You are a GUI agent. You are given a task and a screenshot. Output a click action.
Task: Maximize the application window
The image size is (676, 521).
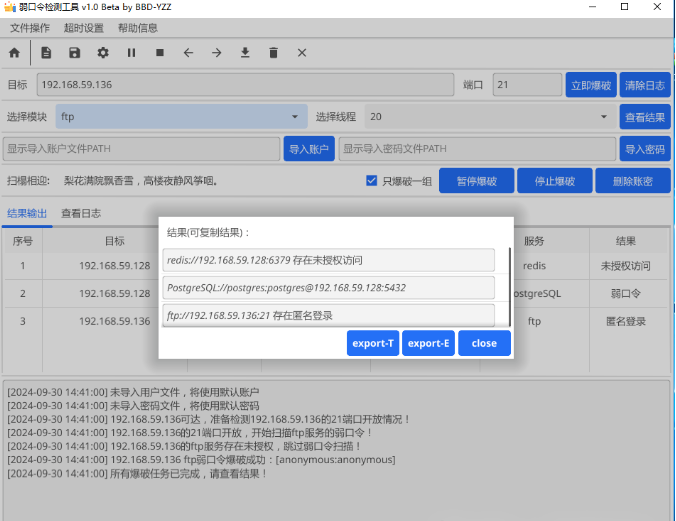[x=624, y=6]
